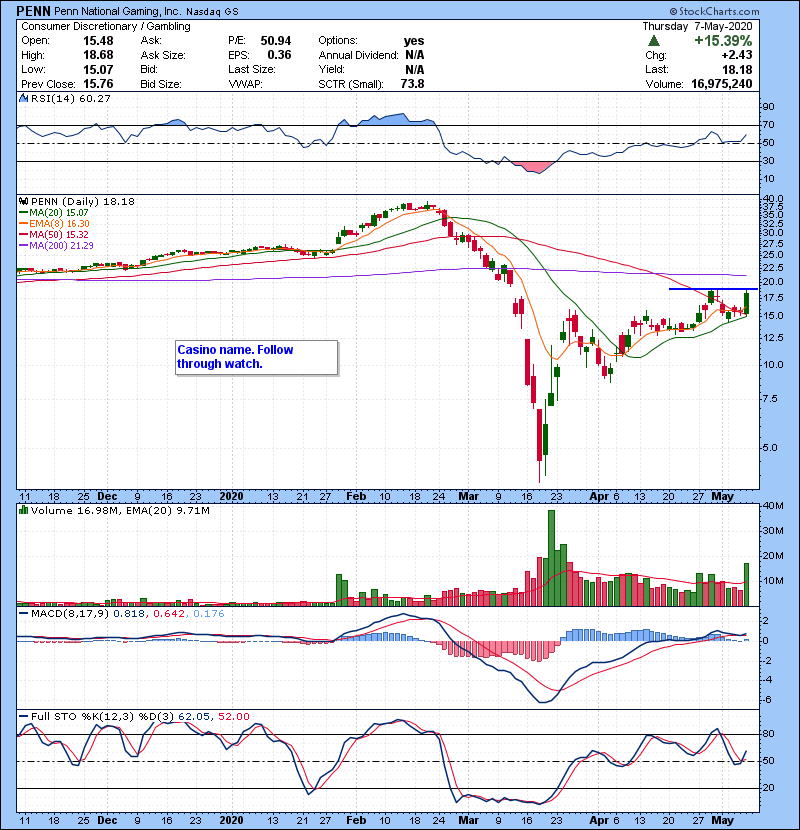800x830 pixels.
Task: Click the 'Casino name. Follow through watch.' annotation box
Action: pyautogui.click(x=256, y=357)
